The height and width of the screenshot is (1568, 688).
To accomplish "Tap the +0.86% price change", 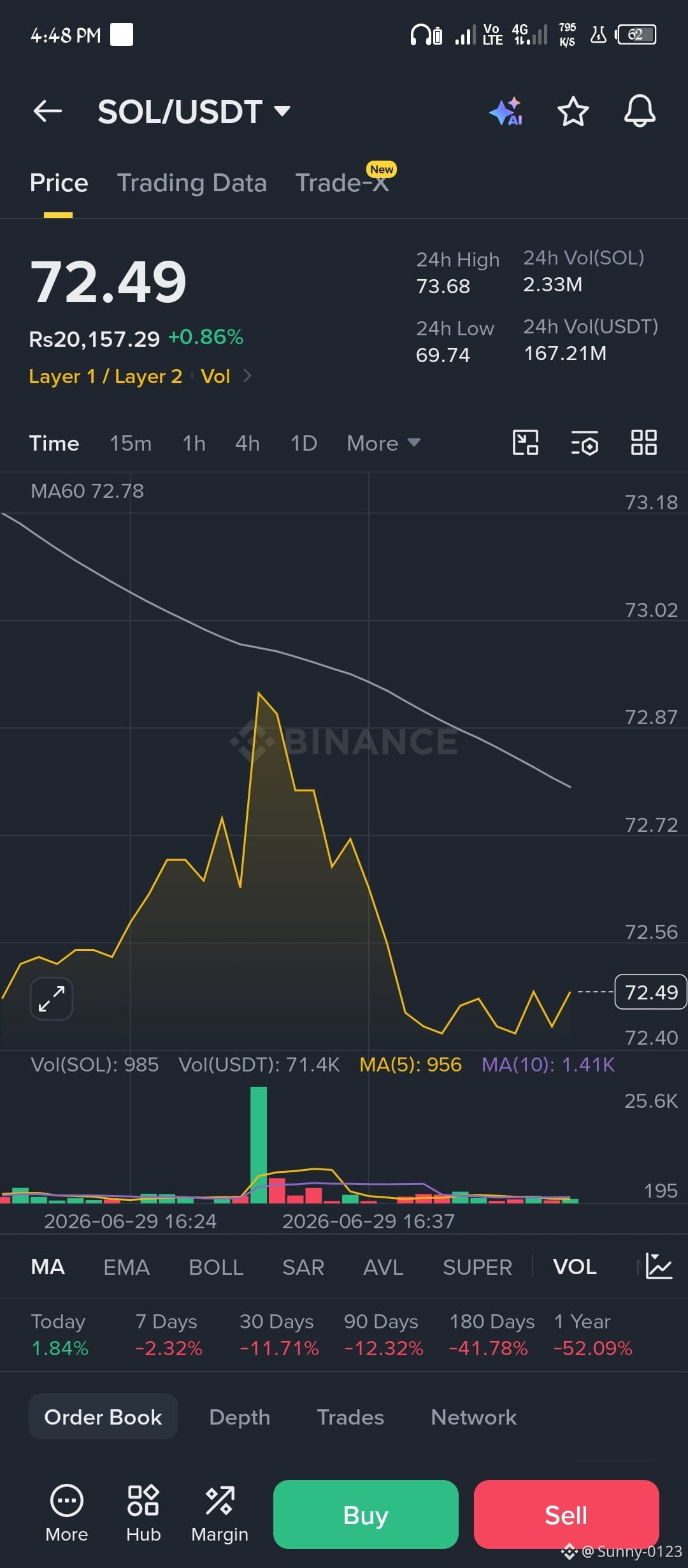I will tap(206, 337).
